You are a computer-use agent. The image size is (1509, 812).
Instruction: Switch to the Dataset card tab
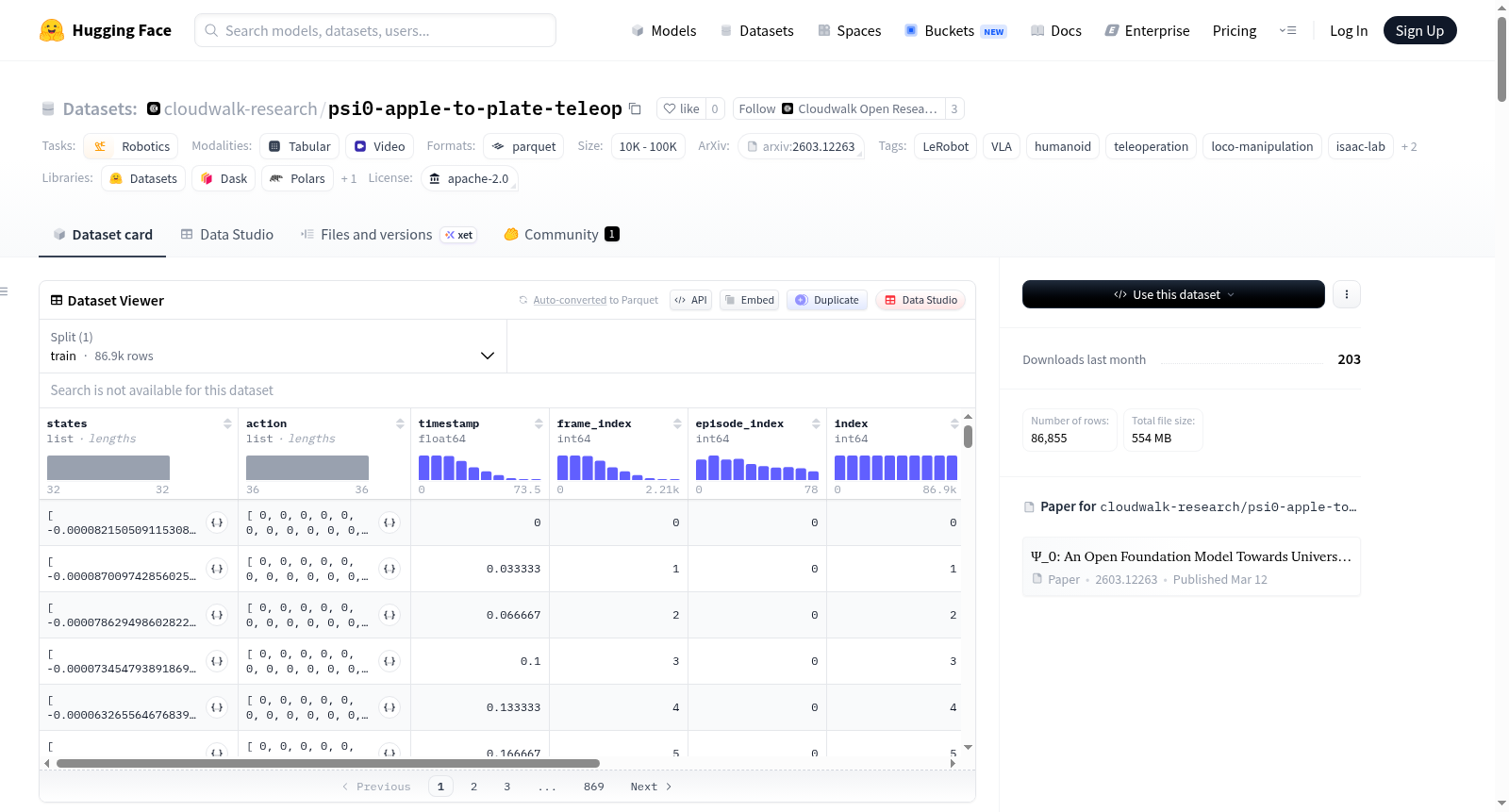click(x=103, y=235)
